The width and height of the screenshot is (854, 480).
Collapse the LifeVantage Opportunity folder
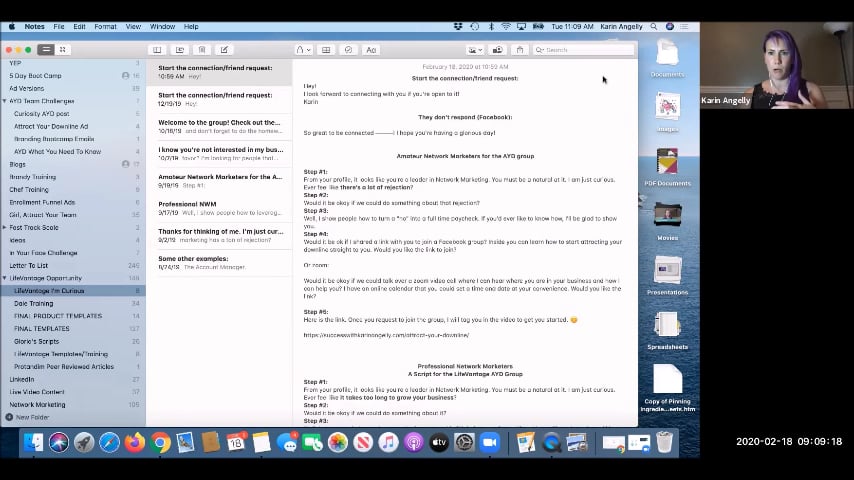click(x=4, y=278)
